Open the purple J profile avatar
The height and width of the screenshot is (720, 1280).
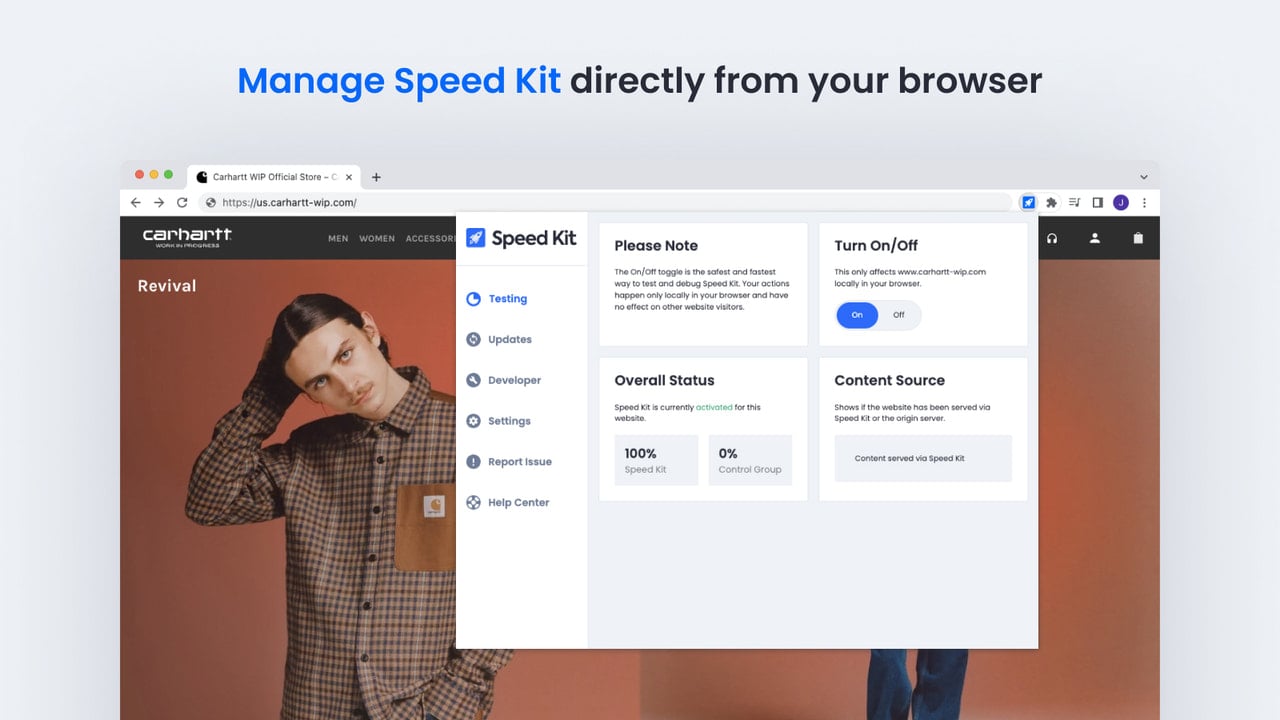tap(1121, 202)
